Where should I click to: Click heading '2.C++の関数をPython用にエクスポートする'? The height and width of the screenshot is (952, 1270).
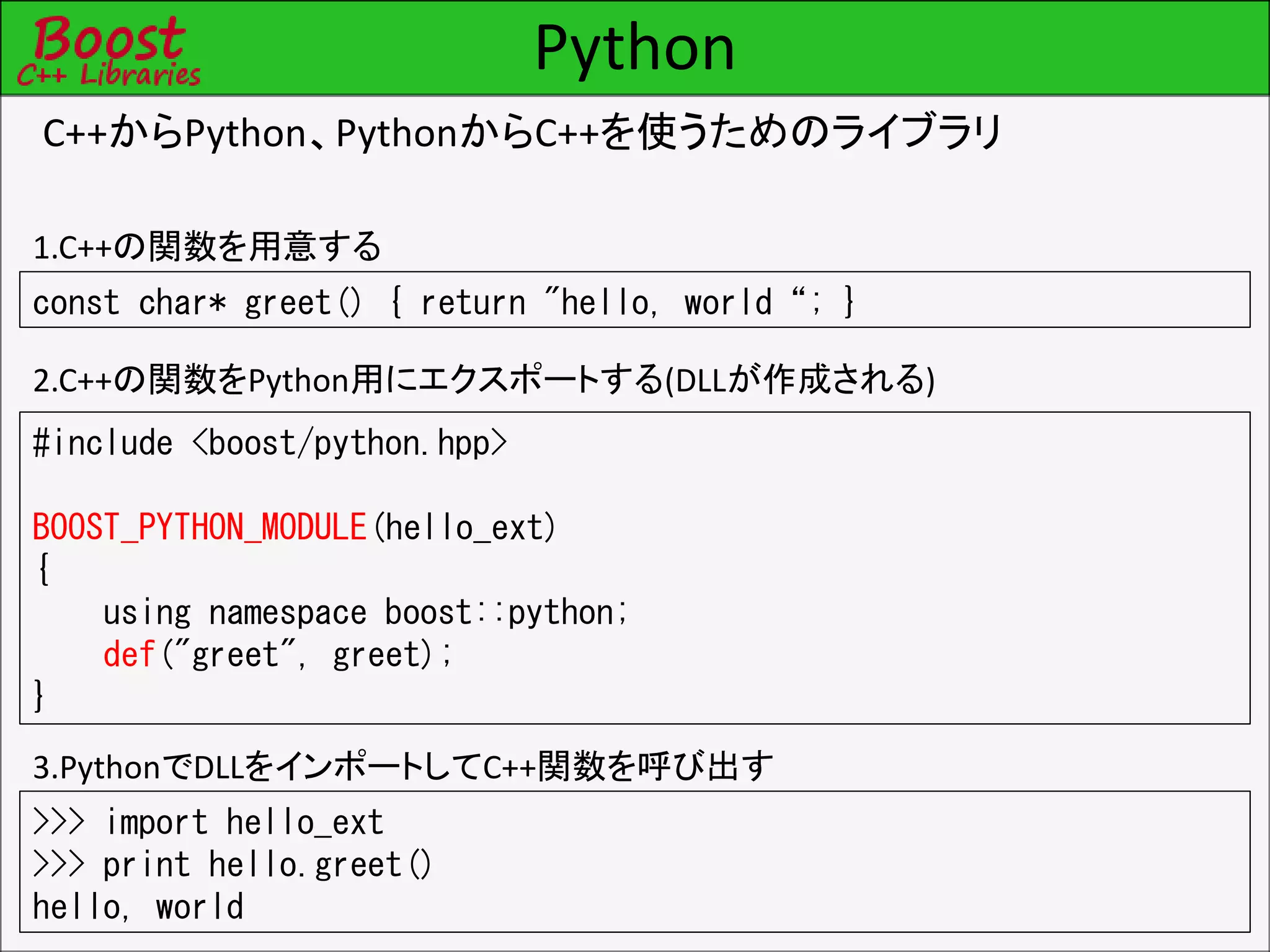pos(484,379)
